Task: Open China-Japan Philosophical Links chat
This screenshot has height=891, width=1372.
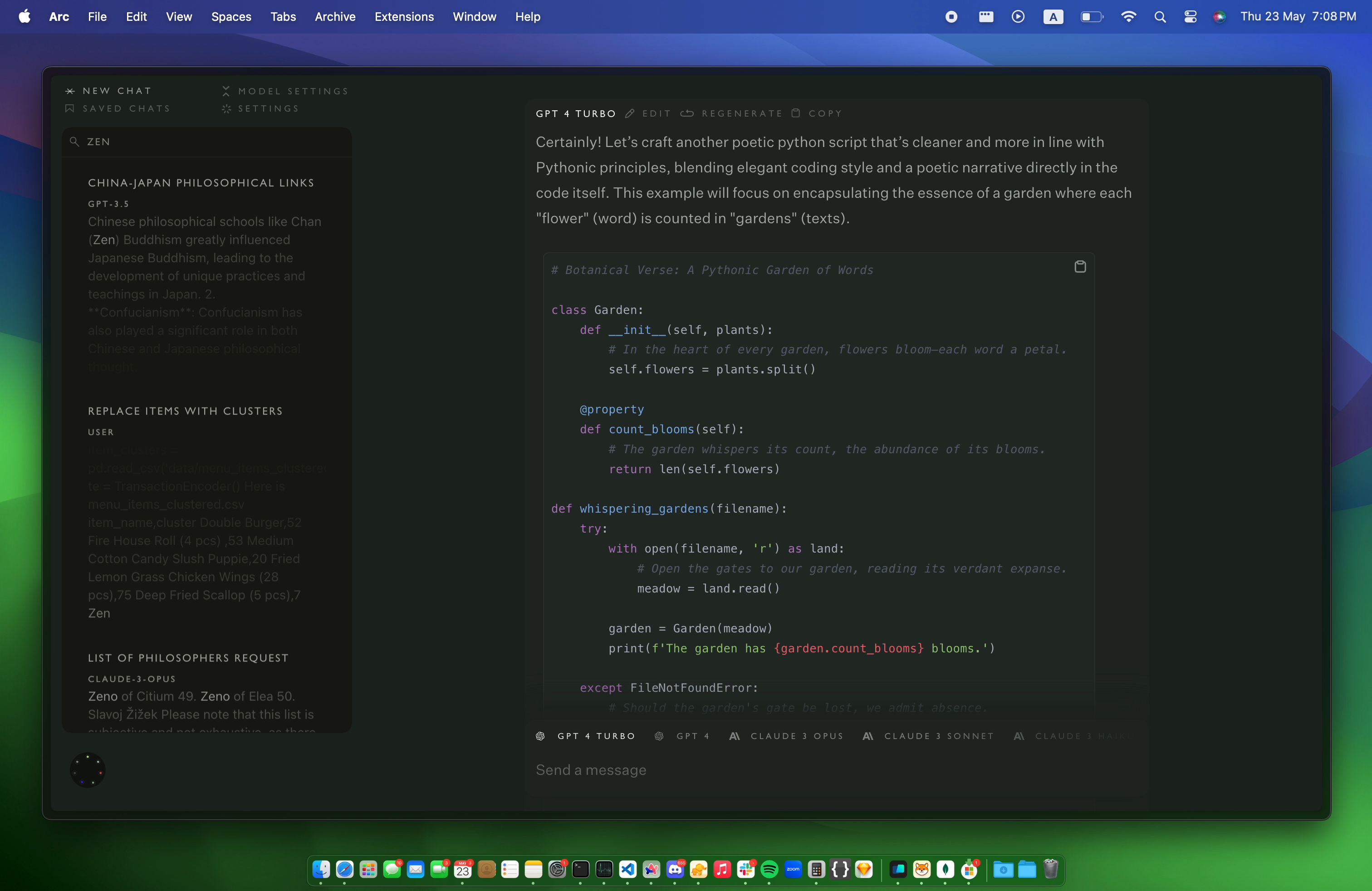Action: point(201,183)
